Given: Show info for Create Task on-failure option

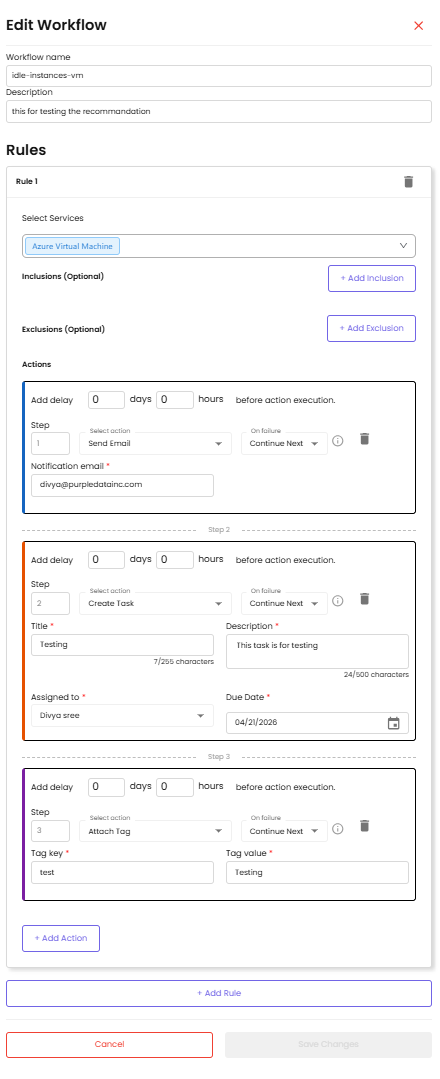Looking at the screenshot, I should [x=337, y=601].
